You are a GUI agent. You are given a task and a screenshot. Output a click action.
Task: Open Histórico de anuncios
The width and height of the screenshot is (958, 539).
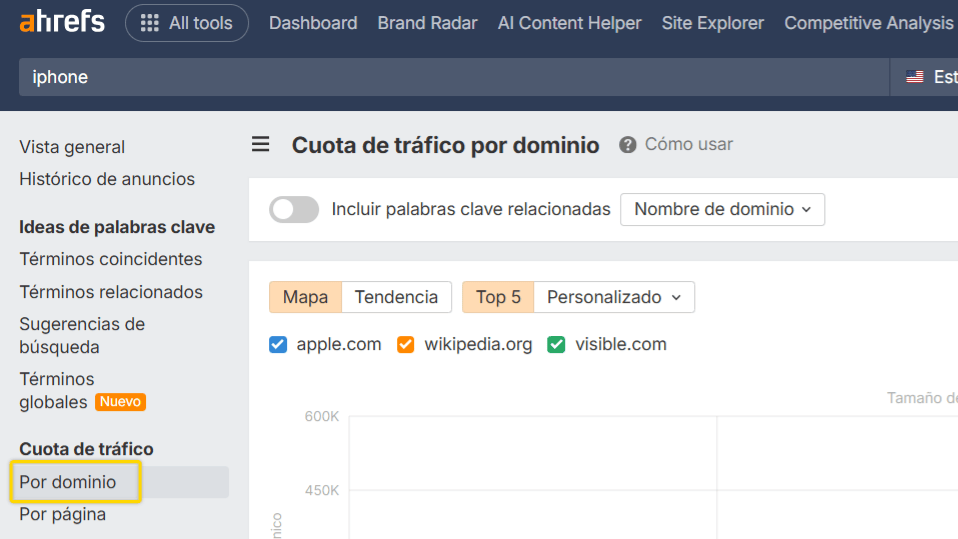(107, 179)
